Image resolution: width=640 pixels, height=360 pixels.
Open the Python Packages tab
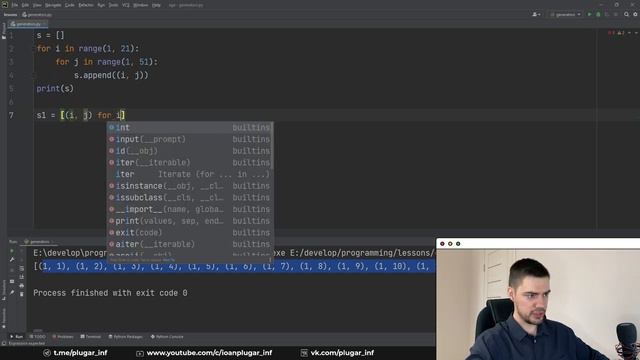click(x=126, y=337)
